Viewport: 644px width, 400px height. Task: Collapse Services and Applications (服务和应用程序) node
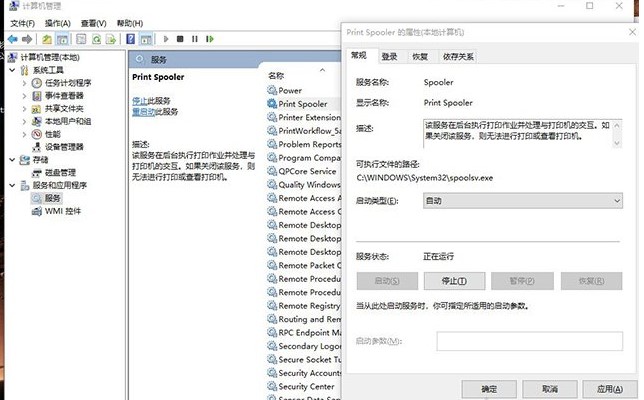click(x=12, y=185)
